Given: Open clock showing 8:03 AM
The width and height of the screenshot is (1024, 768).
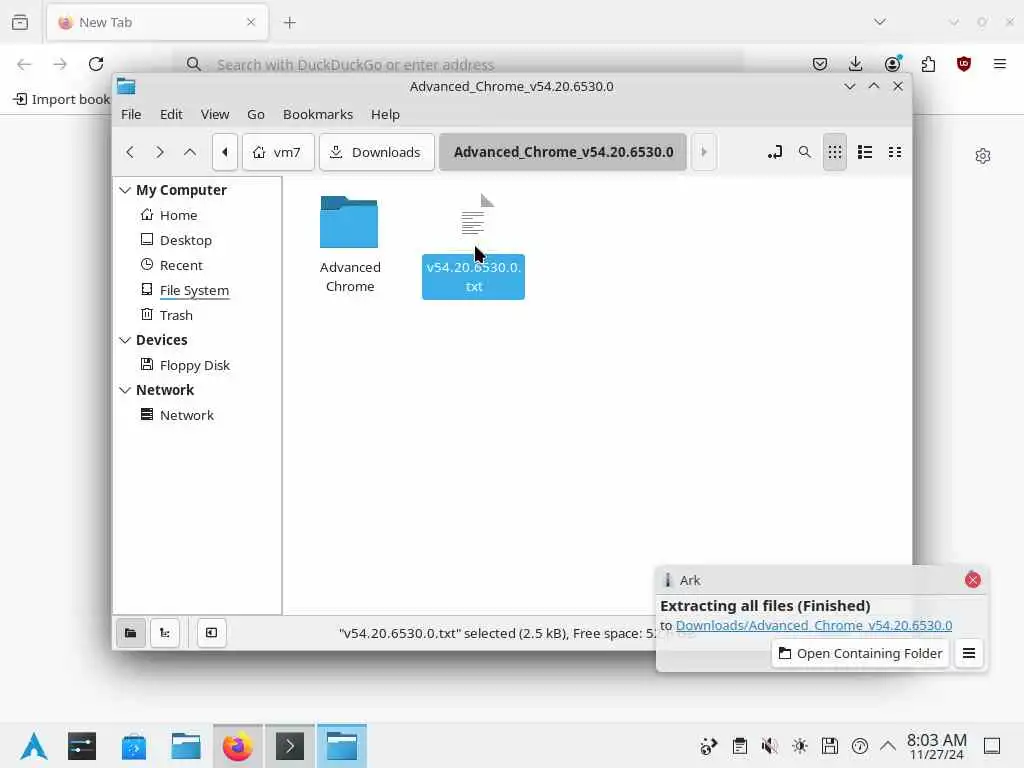Looking at the screenshot, I should (936, 746).
